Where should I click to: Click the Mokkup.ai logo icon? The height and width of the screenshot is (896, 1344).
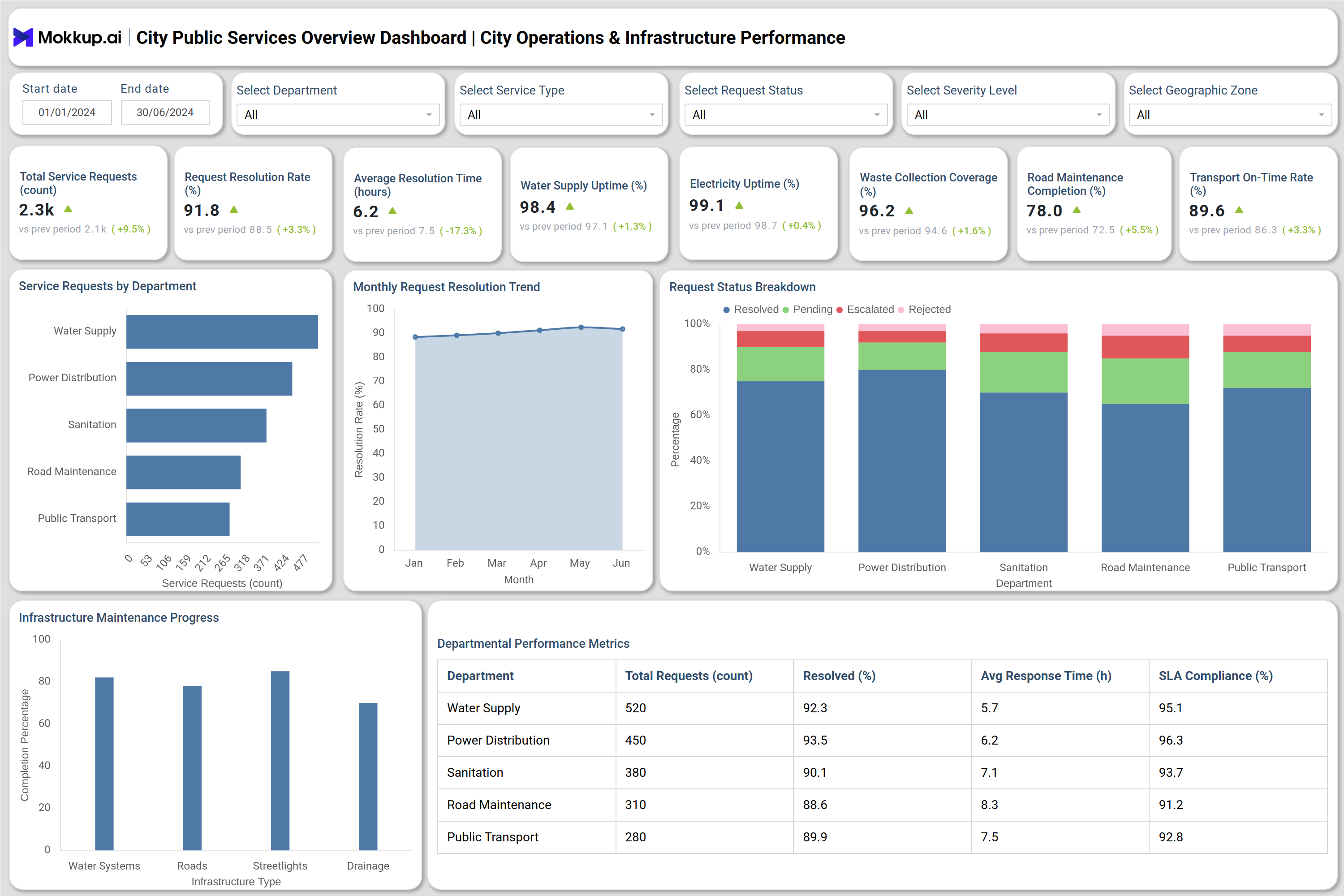tap(23, 38)
